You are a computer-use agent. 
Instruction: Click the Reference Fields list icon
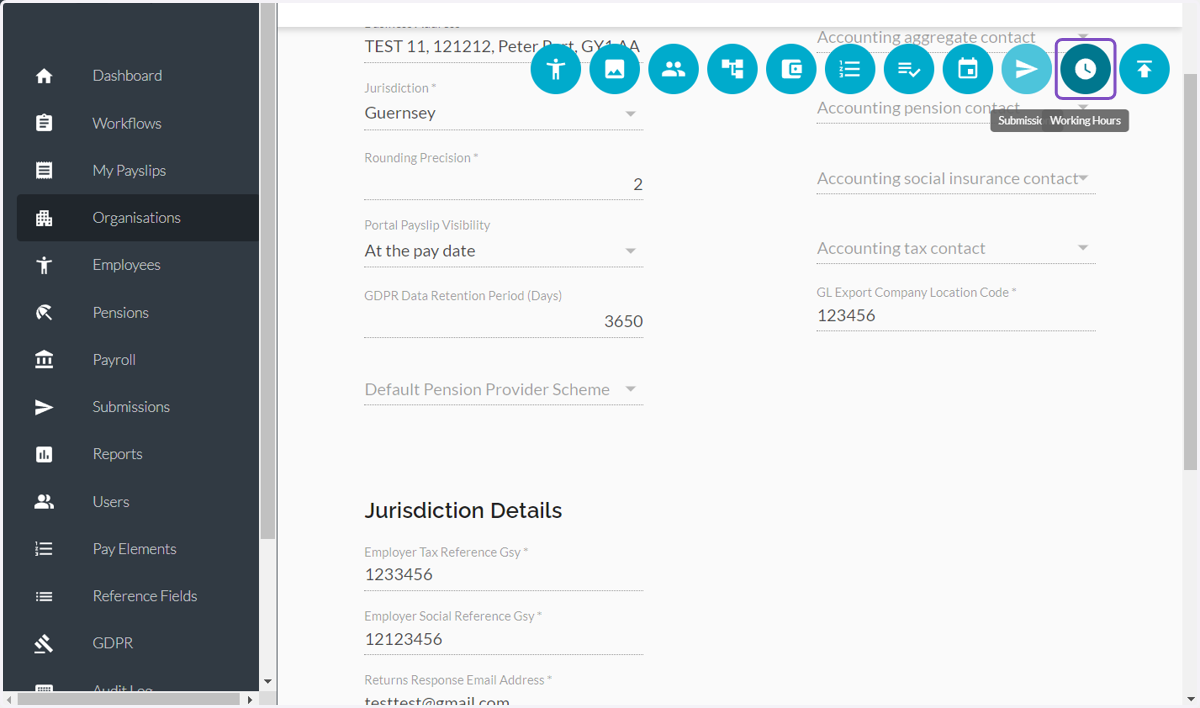click(44, 596)
